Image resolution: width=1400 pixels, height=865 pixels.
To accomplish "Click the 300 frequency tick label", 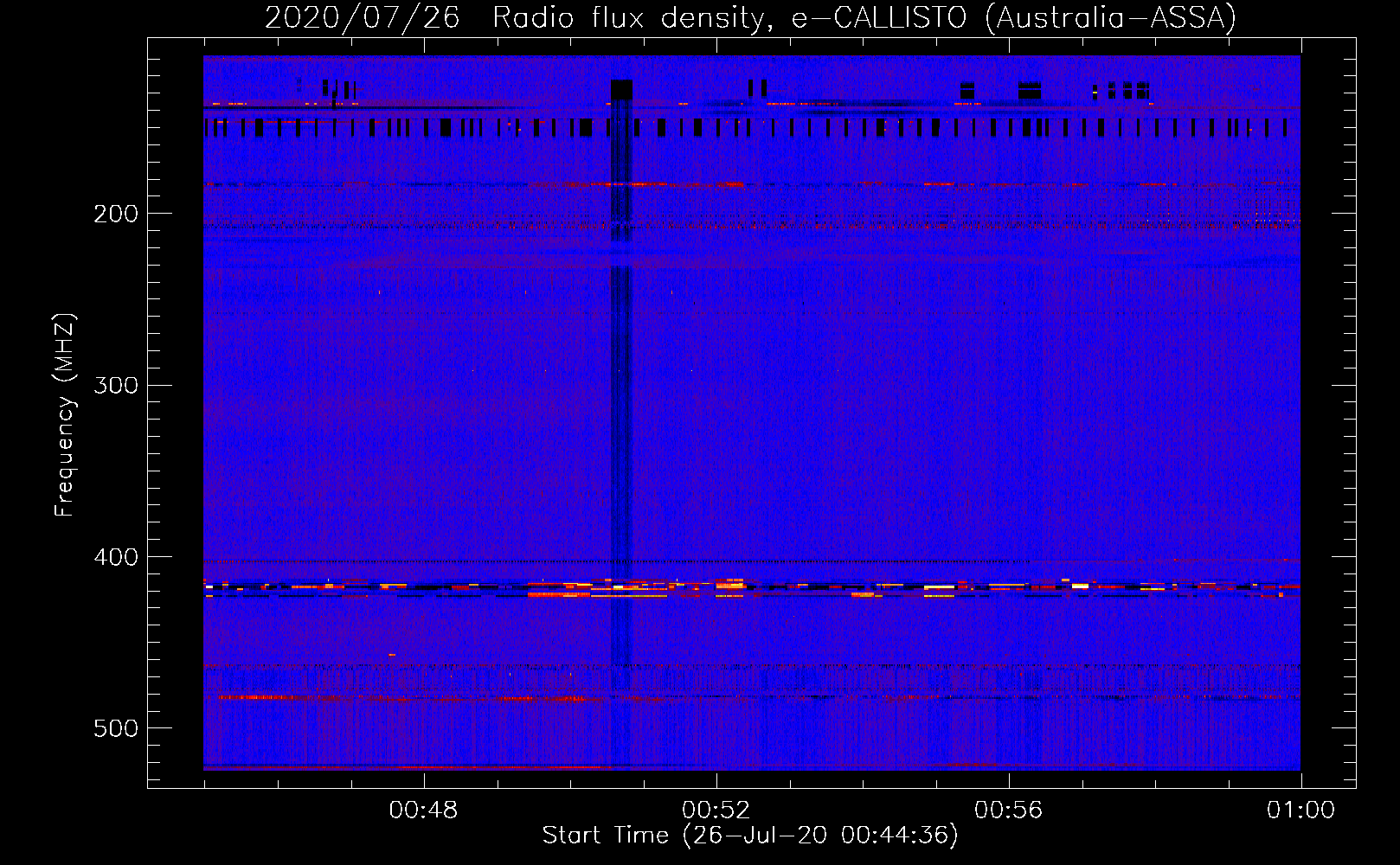I will tap(116, 385).
